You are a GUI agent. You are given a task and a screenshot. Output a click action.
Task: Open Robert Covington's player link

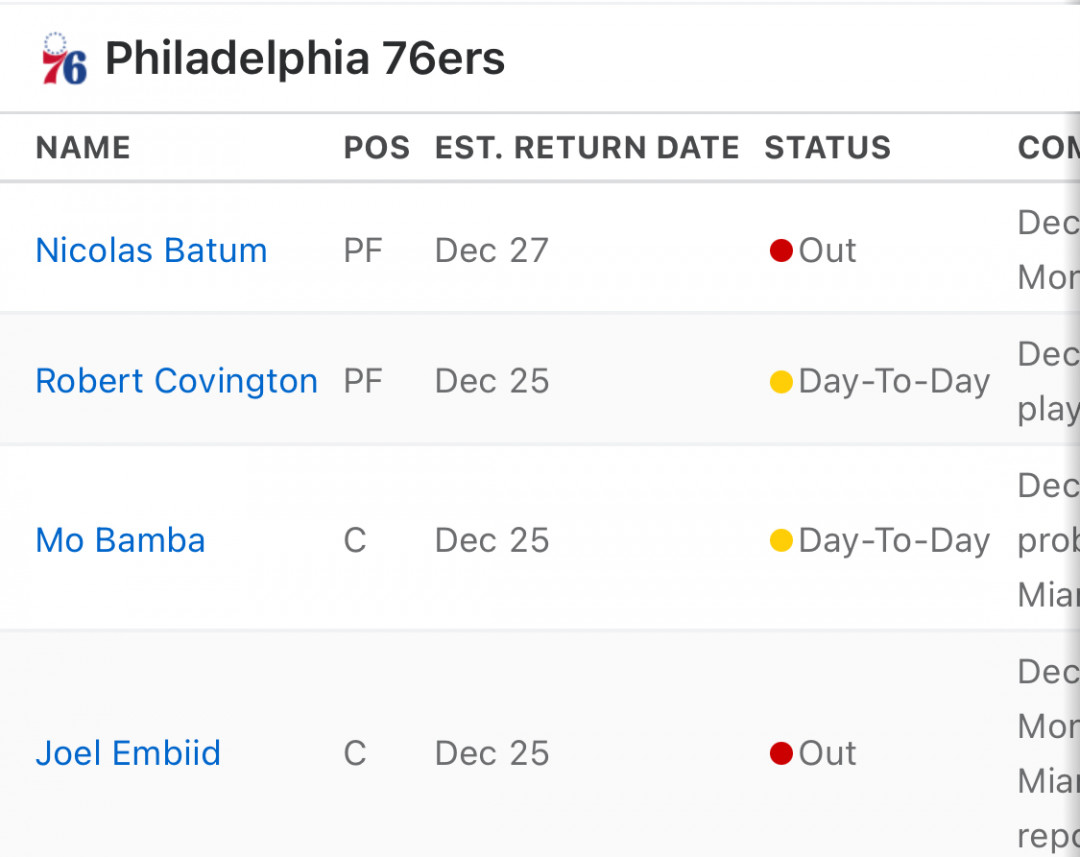[176, 381]
